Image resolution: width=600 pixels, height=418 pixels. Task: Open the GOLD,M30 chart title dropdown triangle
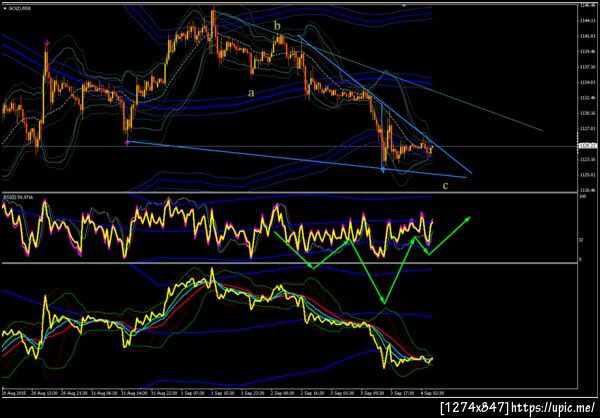(5, 7)
